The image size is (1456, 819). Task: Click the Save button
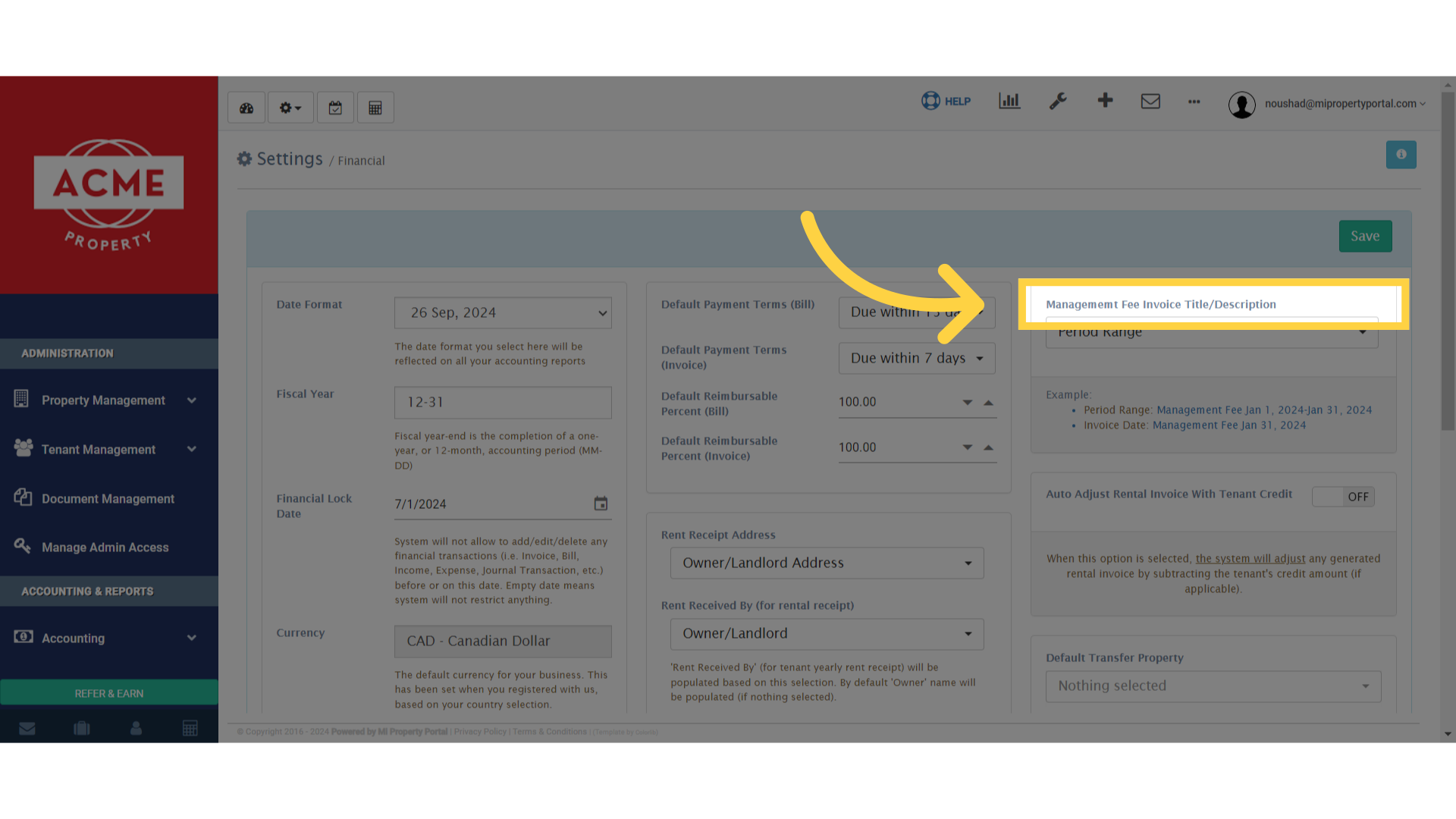[1365, 236]
